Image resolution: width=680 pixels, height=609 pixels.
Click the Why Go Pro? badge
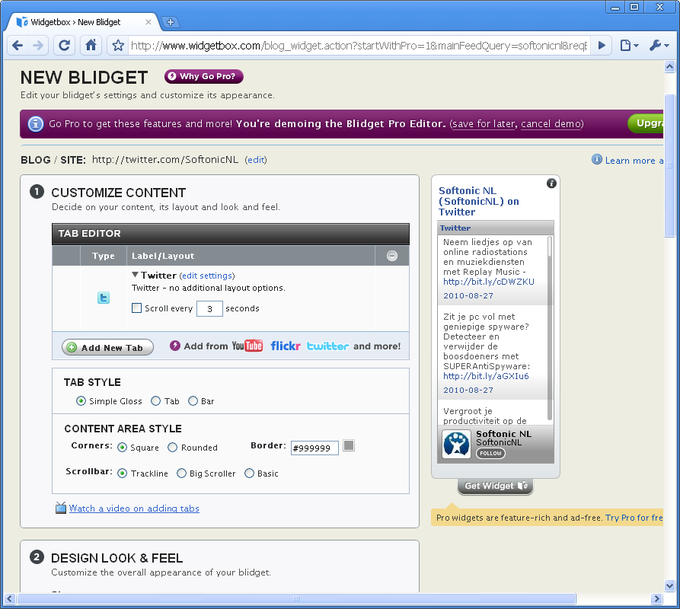(x=203, y=76)
